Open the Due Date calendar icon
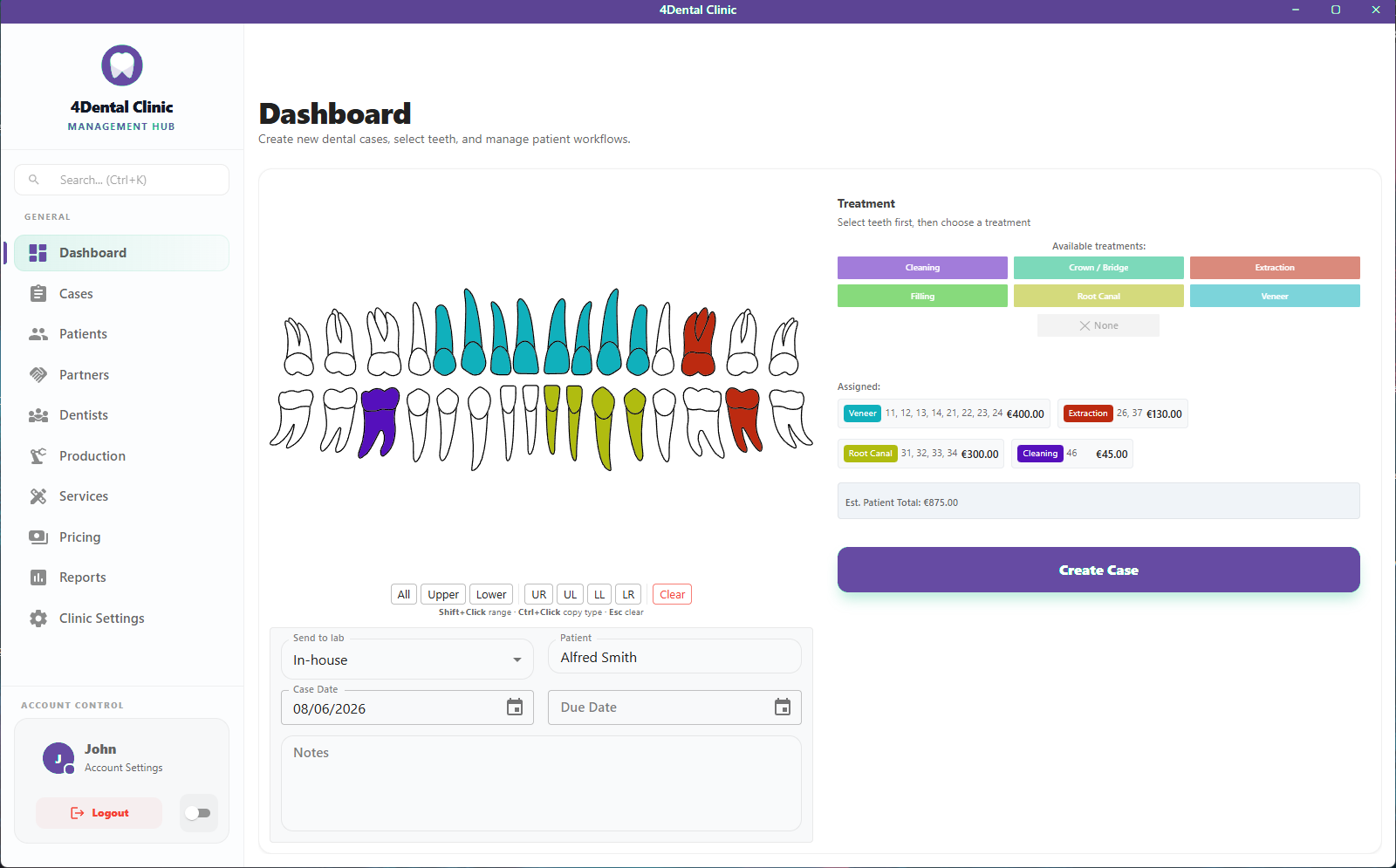The image size is (1396, 868). [x=783, y=707]
